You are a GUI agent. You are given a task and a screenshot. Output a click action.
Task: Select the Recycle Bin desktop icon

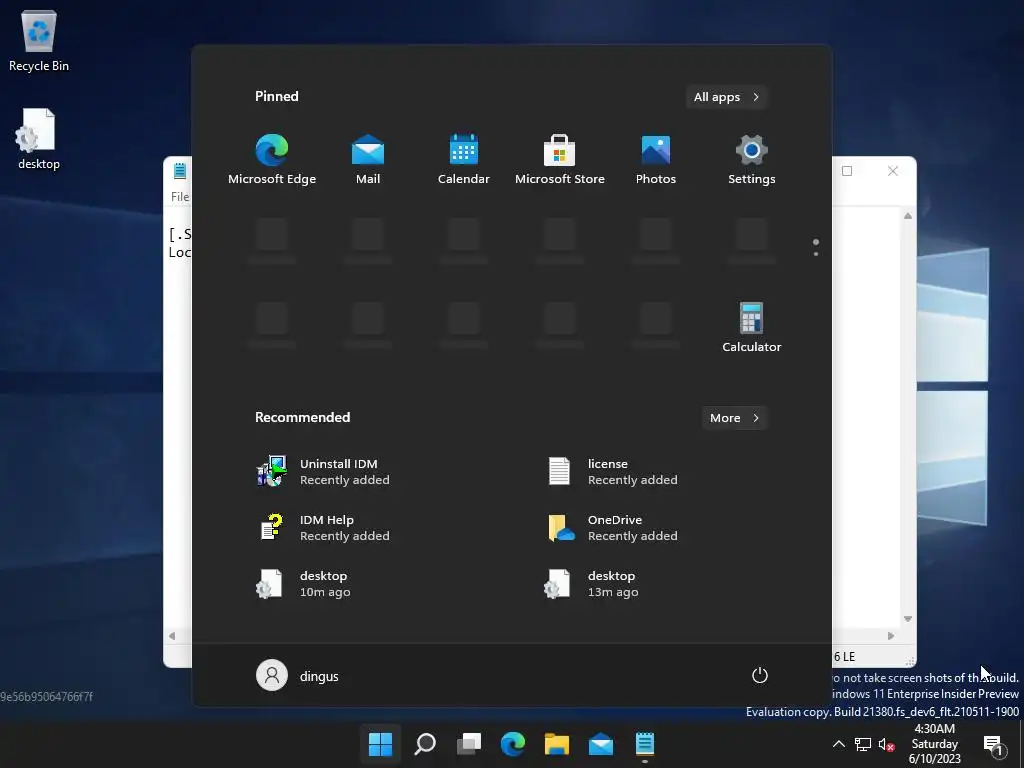[39, 40]
